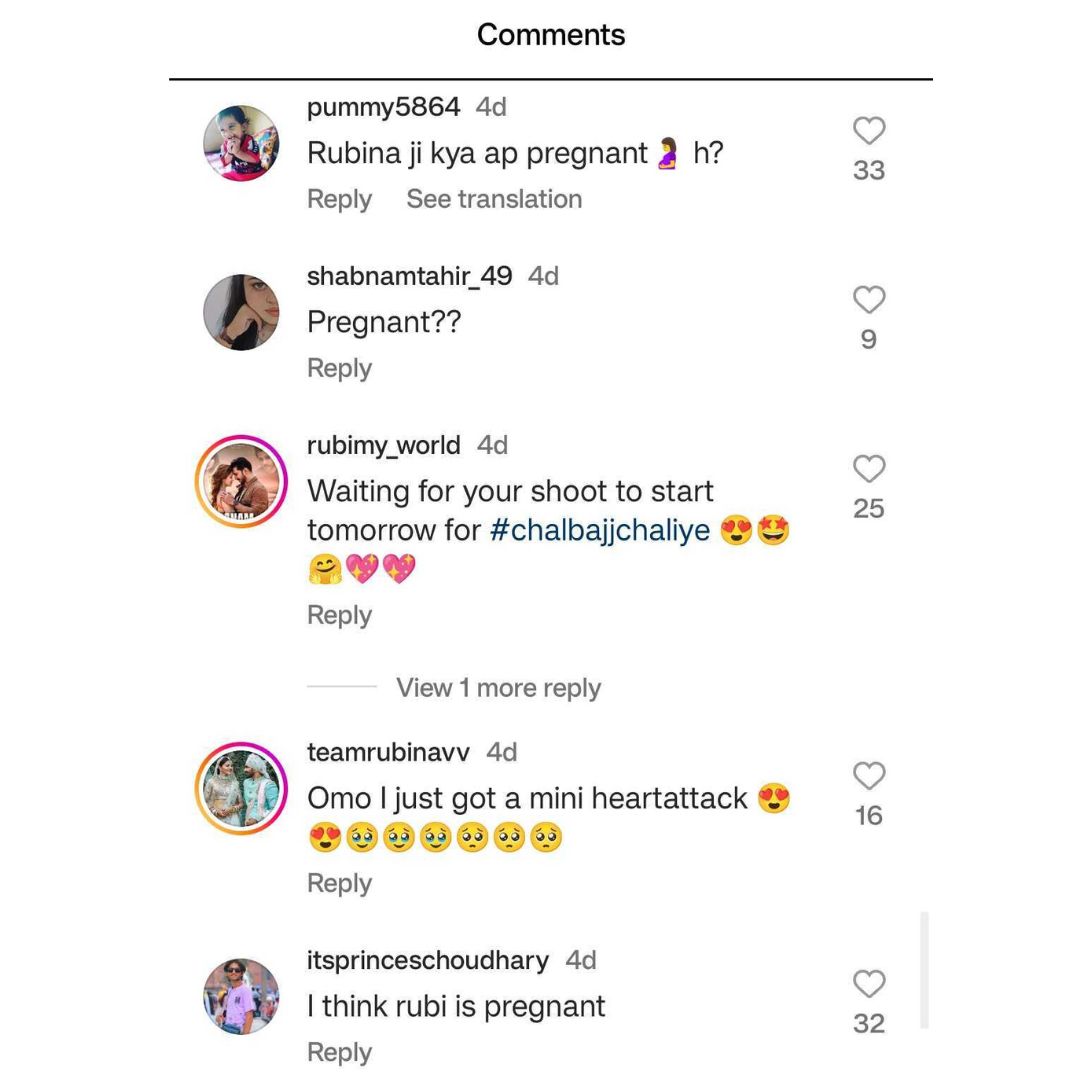Reply to pummy5864's comment
This screenshot has width=1080, height=1080.
(x=339, y=200)
